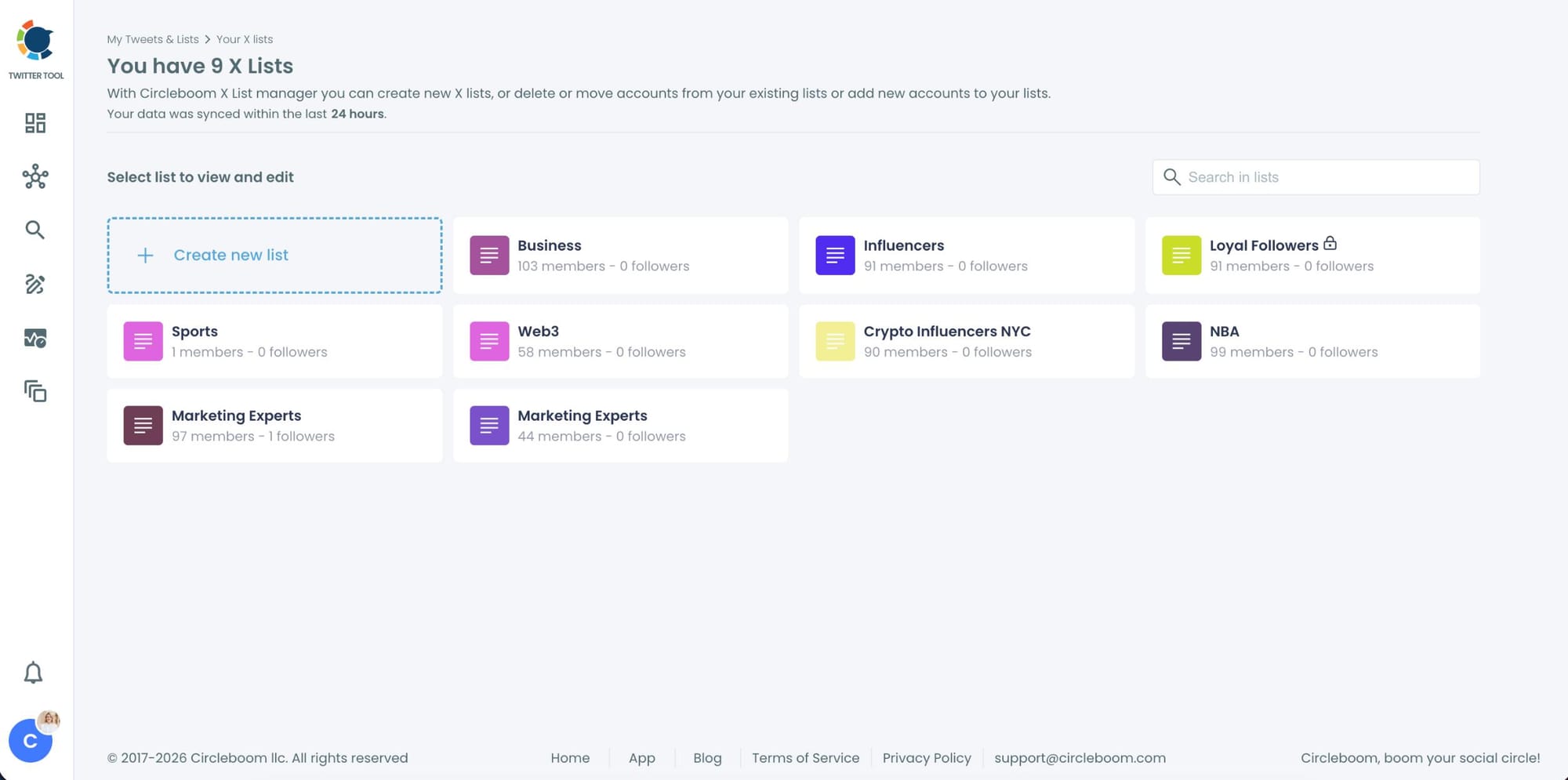Click the magnifier icon in the list search box
This screenshot has height=780, width=1568.
point(1172,177)
